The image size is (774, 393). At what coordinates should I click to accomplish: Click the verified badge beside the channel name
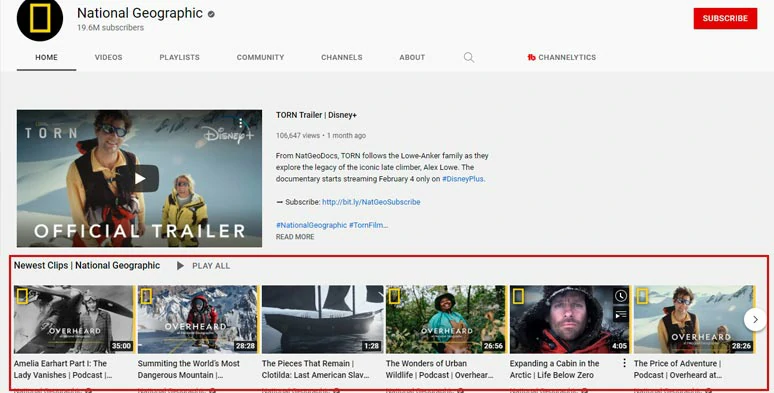pos(211,14)
